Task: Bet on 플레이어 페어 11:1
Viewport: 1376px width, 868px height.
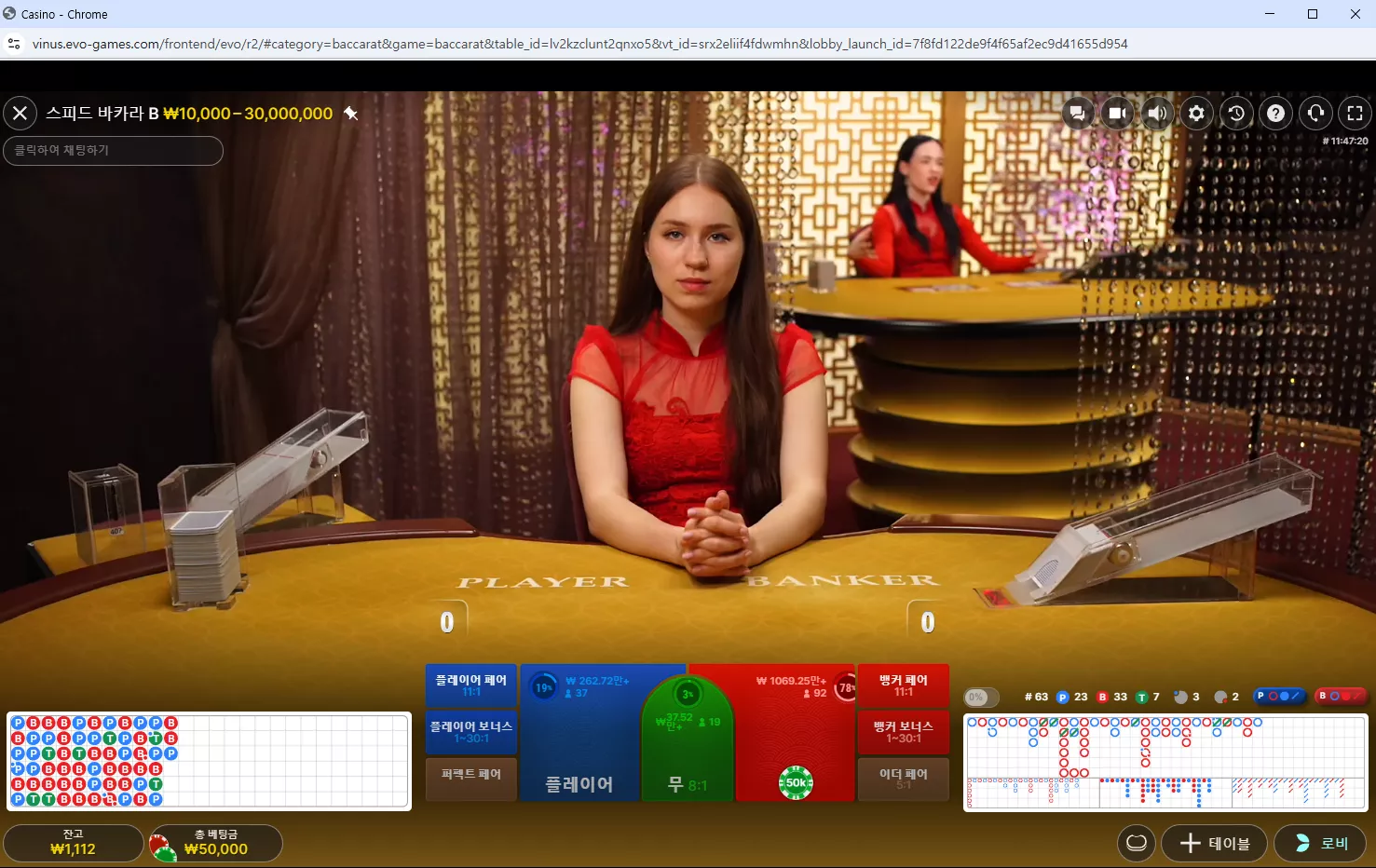Action: [471, 685]
